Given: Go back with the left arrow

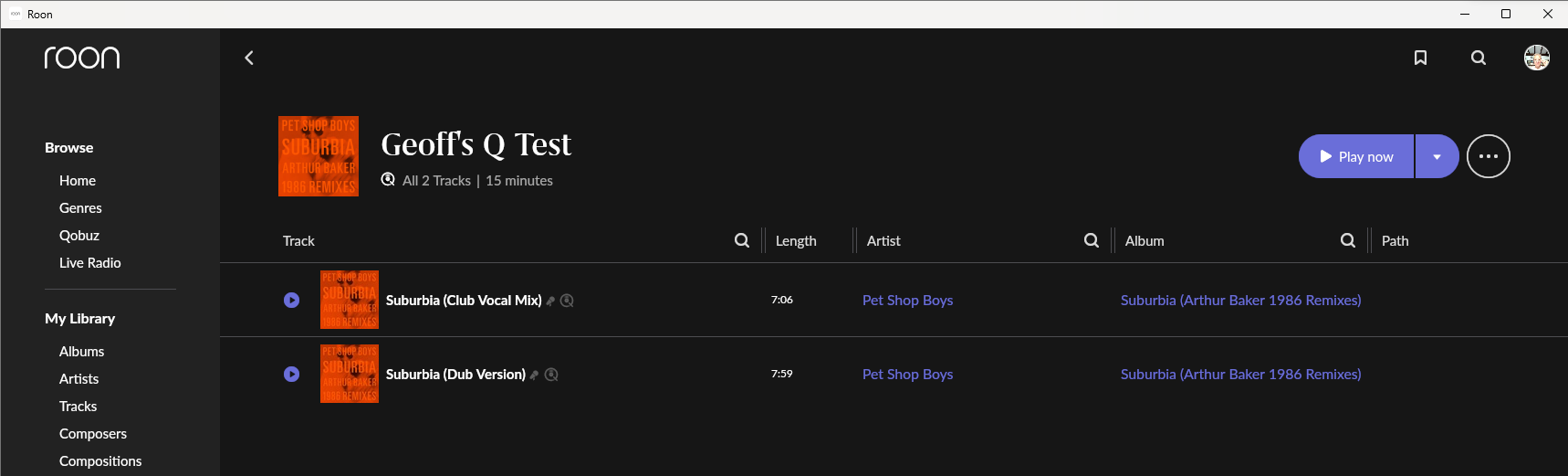Looking at the screenshot, I should (x=249, y=58).
